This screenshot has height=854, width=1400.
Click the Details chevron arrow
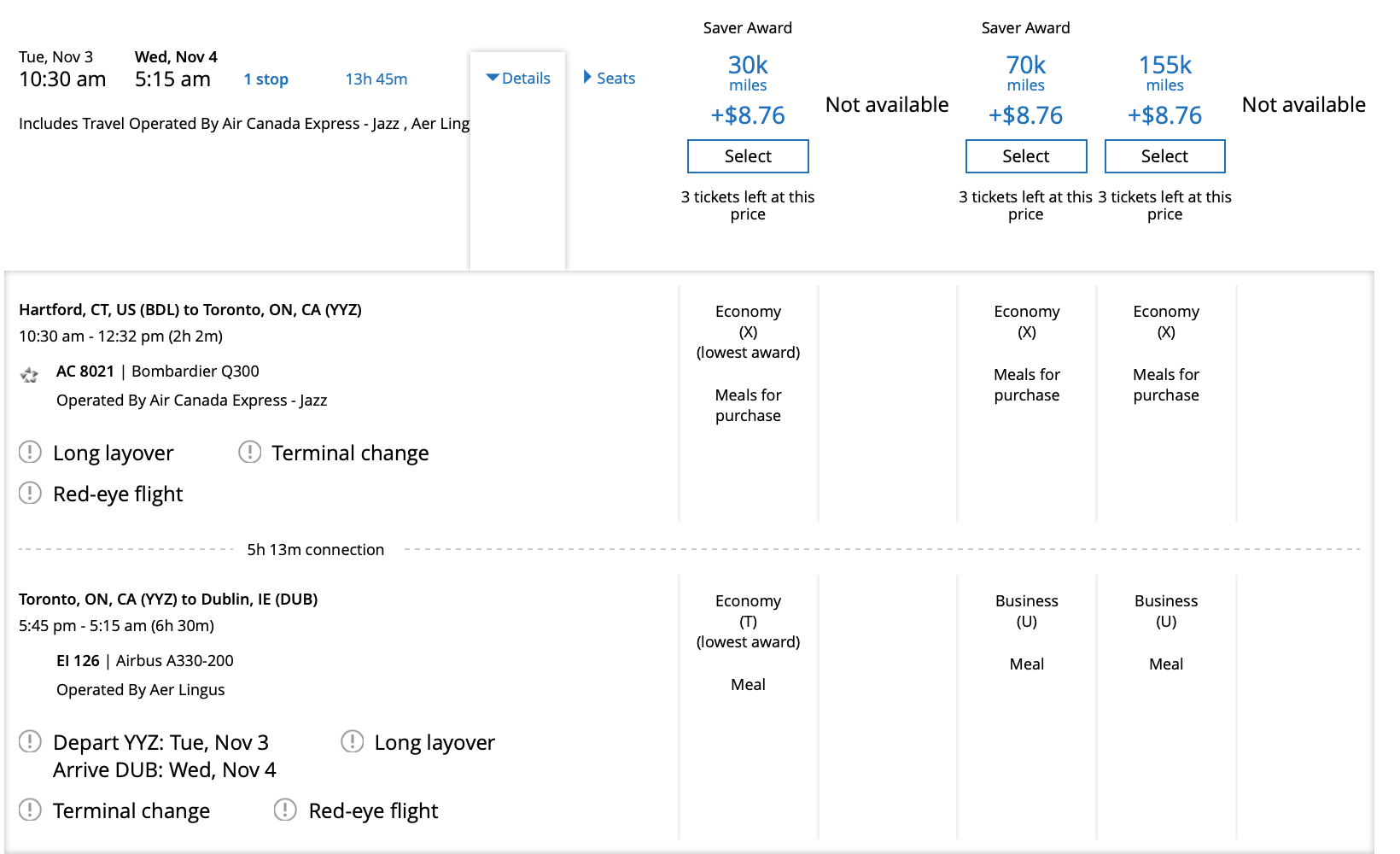493,78
